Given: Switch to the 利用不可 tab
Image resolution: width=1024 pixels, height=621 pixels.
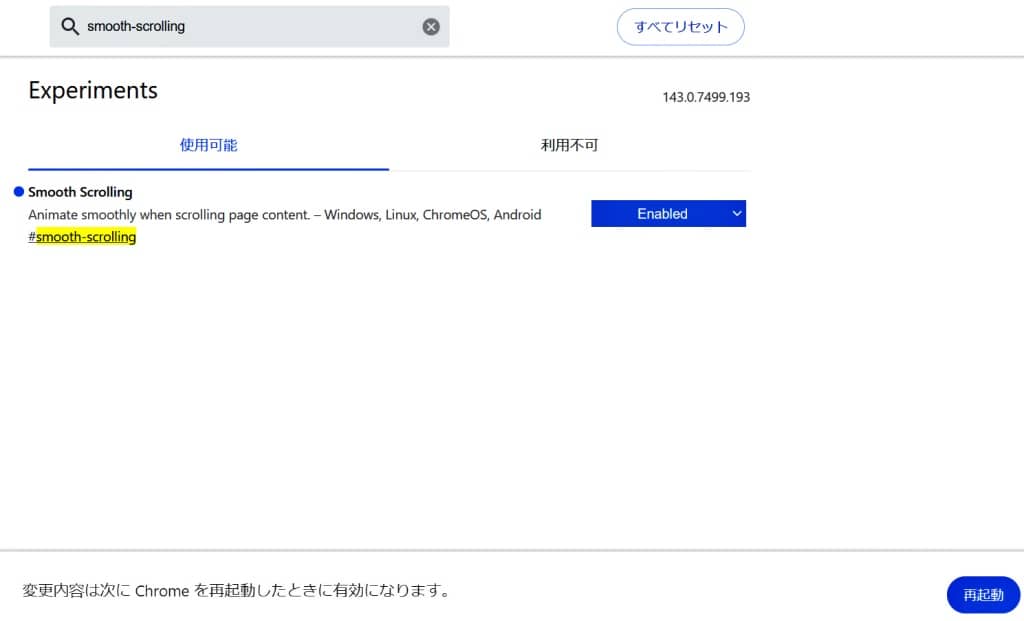Looking at the screenshot, I should point(569,145).
